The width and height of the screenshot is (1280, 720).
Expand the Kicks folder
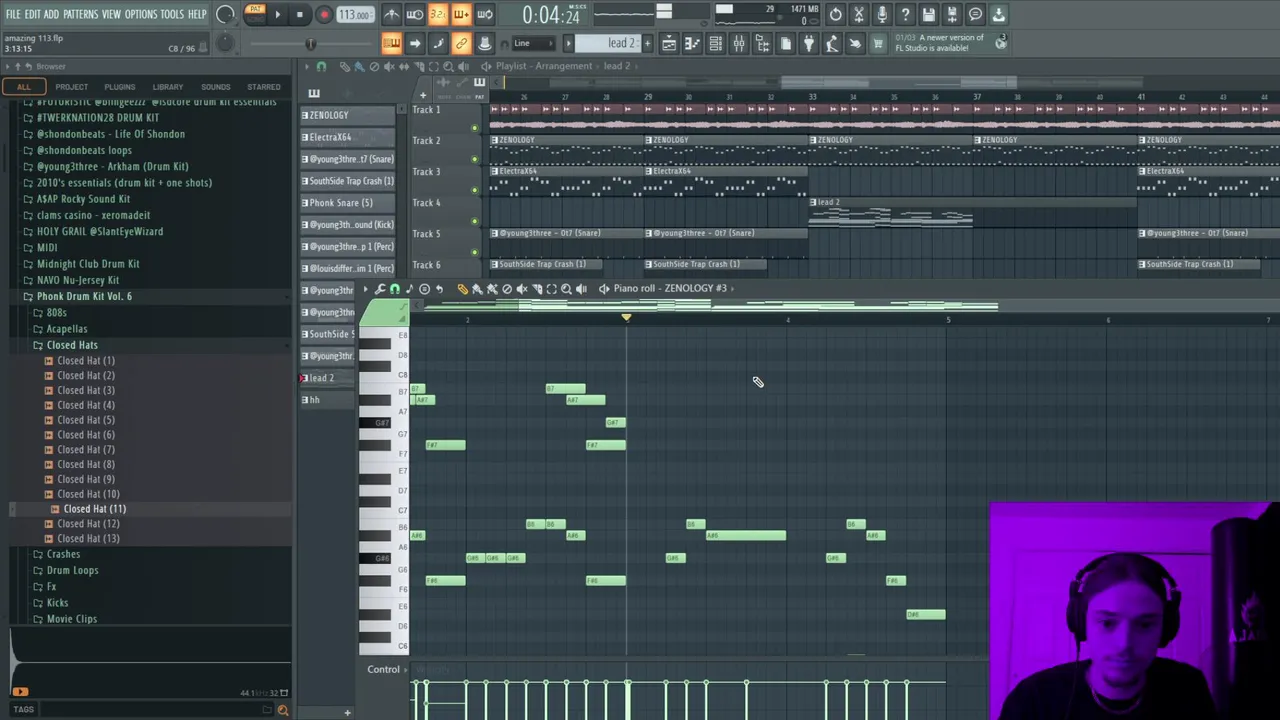point(57,603)
